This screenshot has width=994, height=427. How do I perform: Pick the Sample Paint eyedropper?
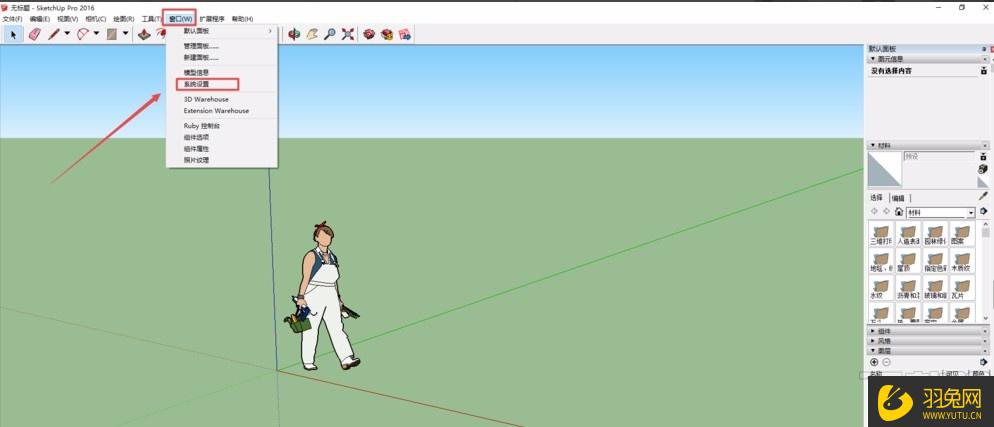(983, 196)
